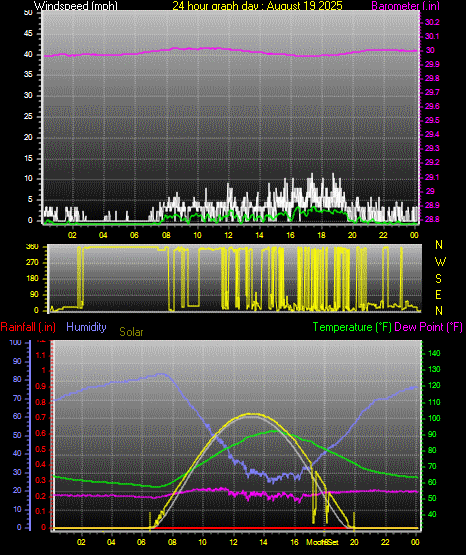Click the 30 value on barometer scale
The width and height of the screenshot is (466, 555).
click(x=430, y=50)
